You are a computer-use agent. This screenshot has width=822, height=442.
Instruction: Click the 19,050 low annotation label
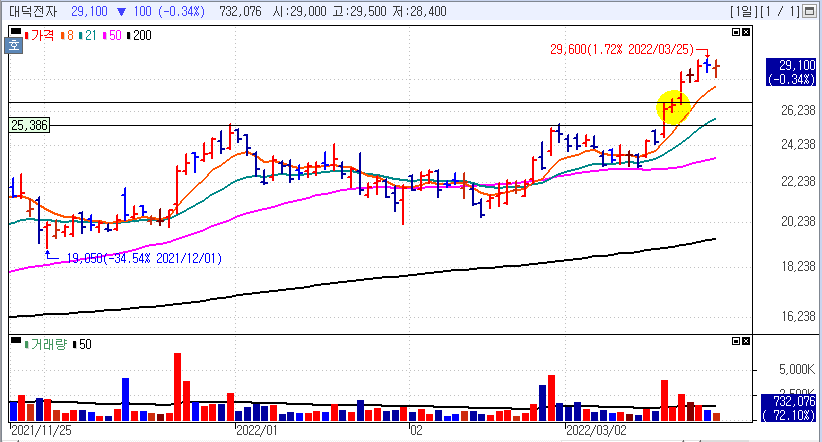coord(144,258)
